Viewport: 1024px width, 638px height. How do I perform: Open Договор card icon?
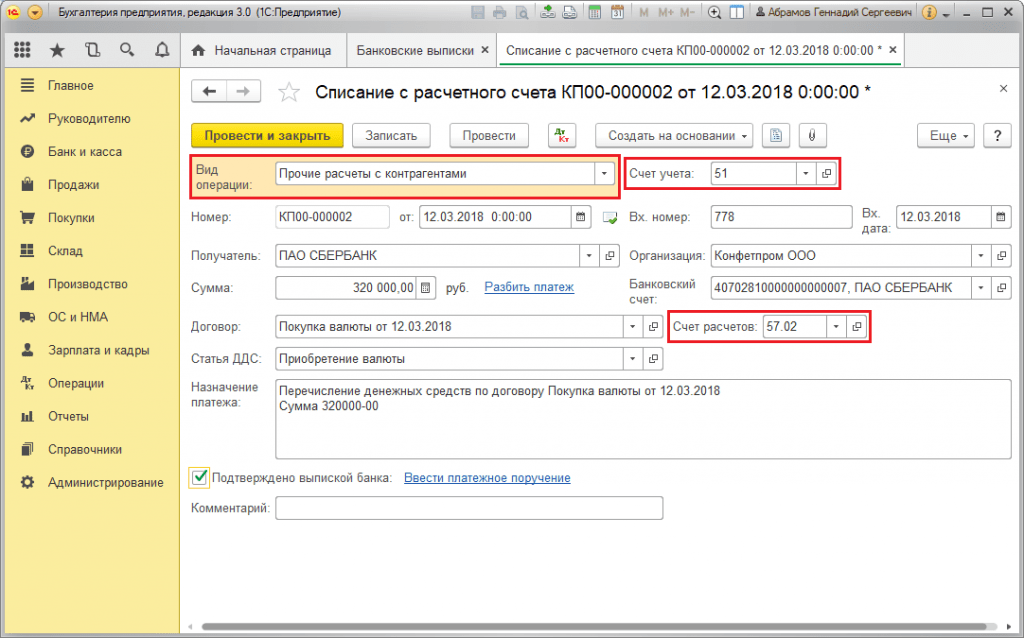coord(653,327)
